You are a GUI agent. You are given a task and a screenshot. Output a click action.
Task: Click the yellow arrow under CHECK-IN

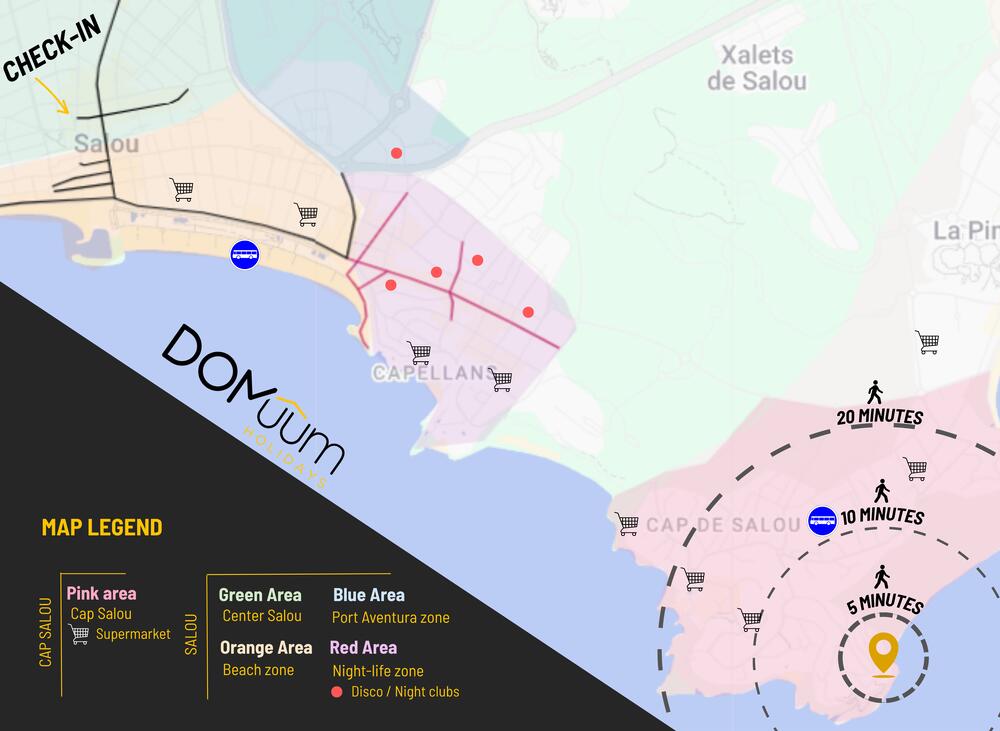click(x=52, y=96)
